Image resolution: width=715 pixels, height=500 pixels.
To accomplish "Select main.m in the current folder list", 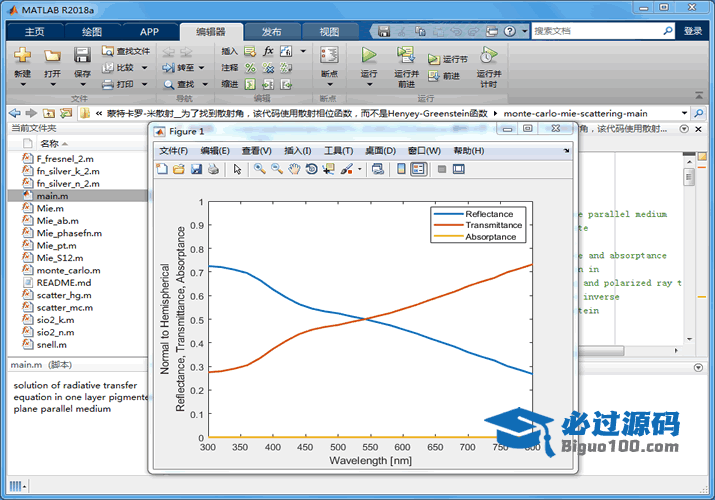I will 78,196.
